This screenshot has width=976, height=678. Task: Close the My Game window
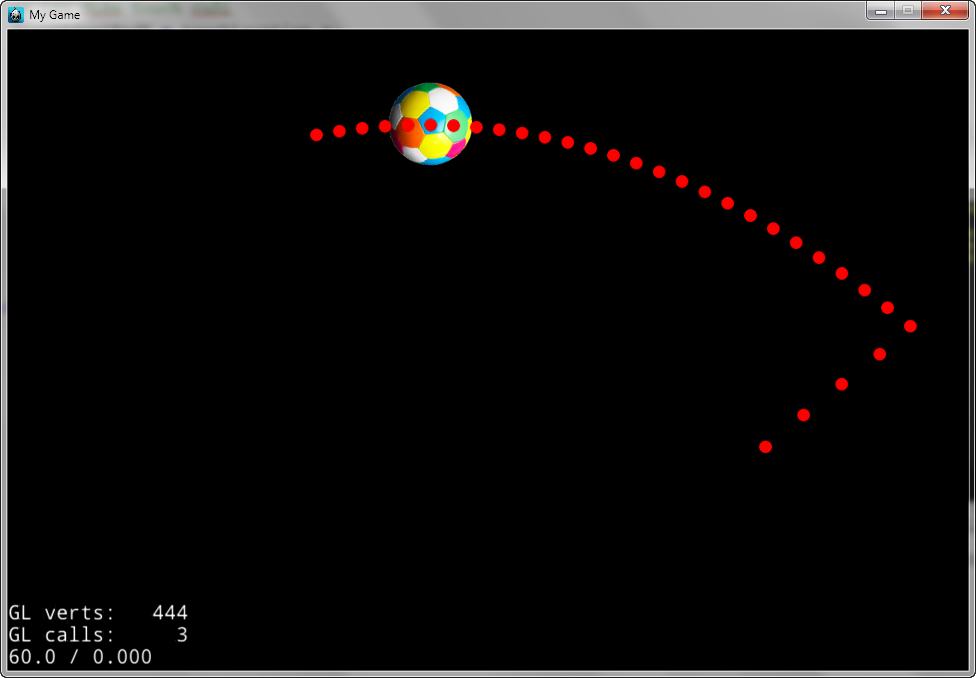pyautogui.click(x=944, y=11)
